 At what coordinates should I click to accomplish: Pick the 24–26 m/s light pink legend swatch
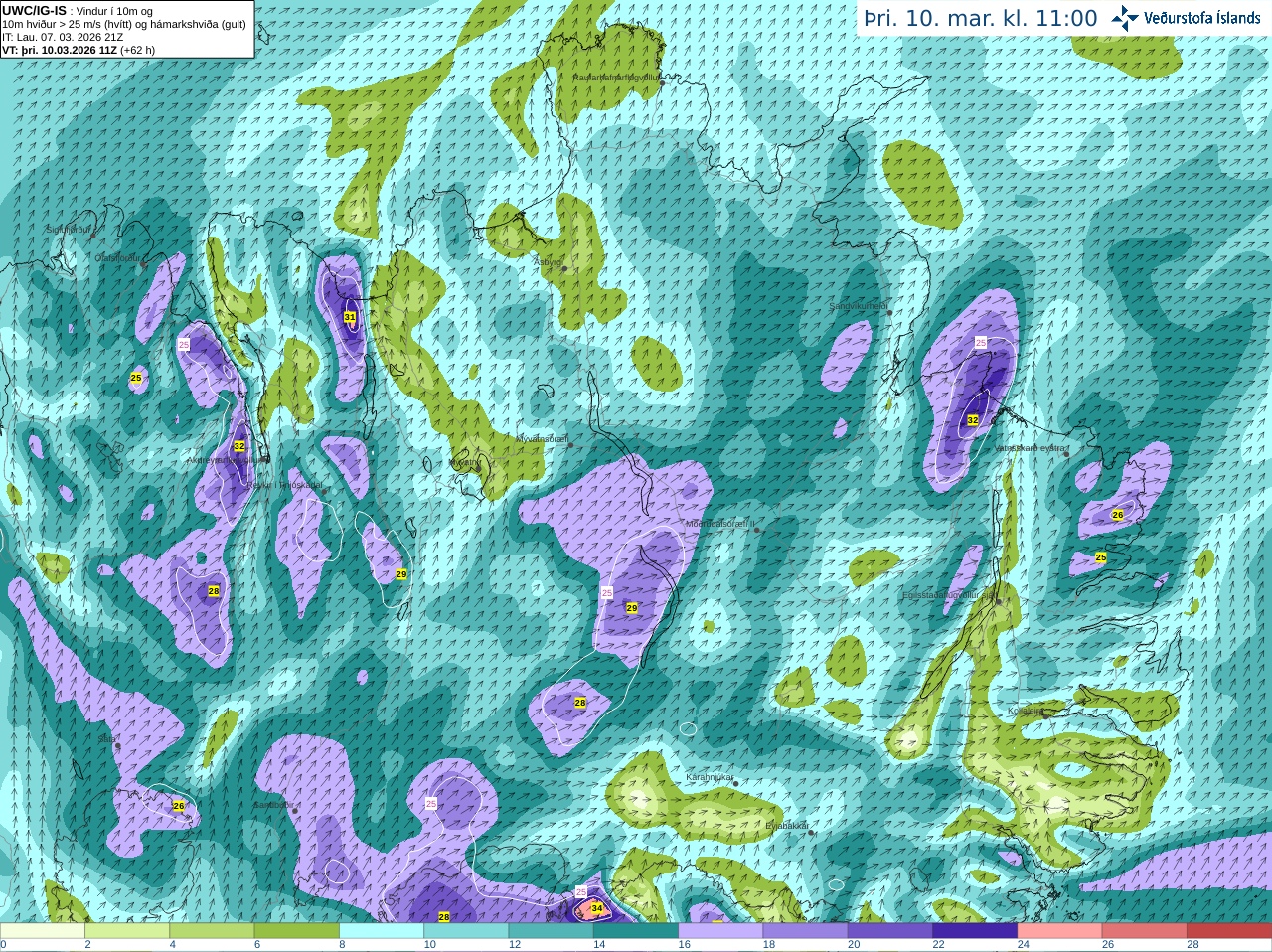pyautogui.click(x=1060, y=931)
